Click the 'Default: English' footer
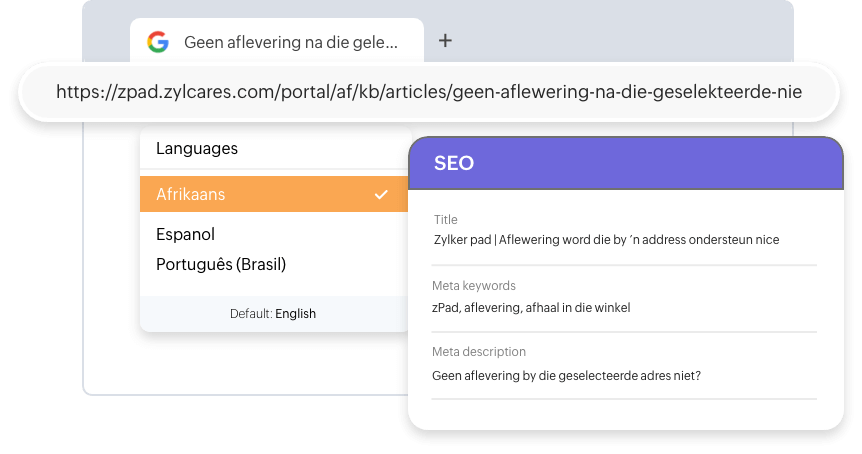This screenshot has width=862, height=454. (x=273, y=313)
